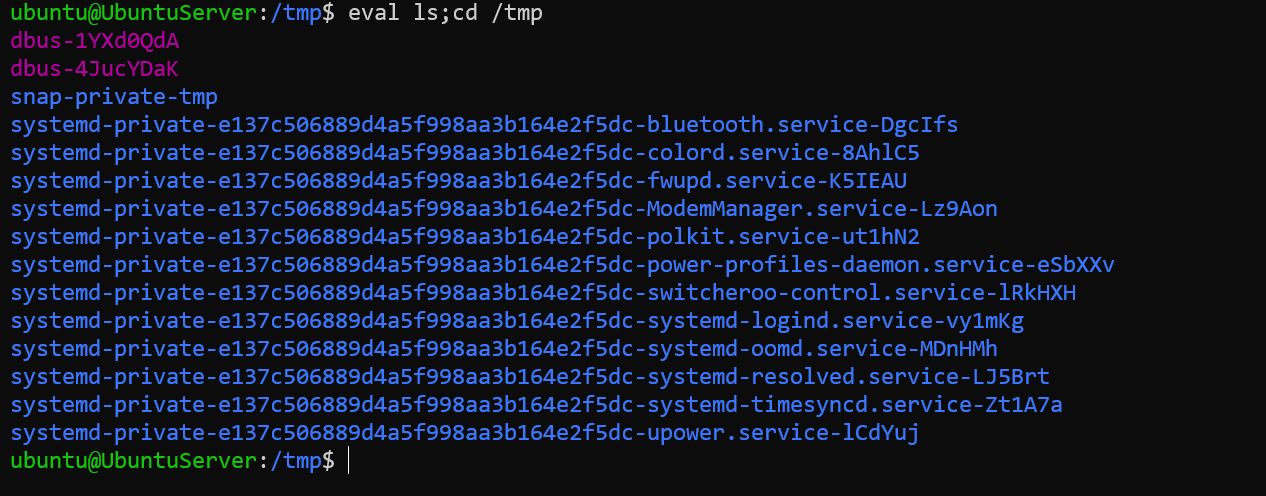Select the switcheroo-control.service-lRkHXH line
This screenshot has width=1266, height=496.
(543, 294)
